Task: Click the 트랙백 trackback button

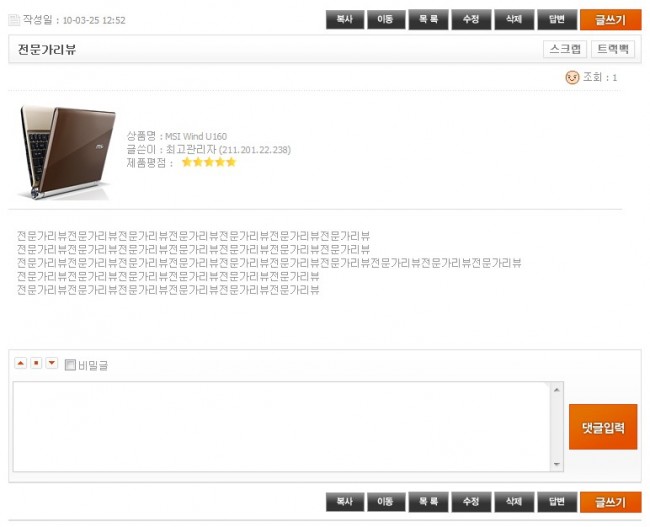Action: (x=613, y=49)
